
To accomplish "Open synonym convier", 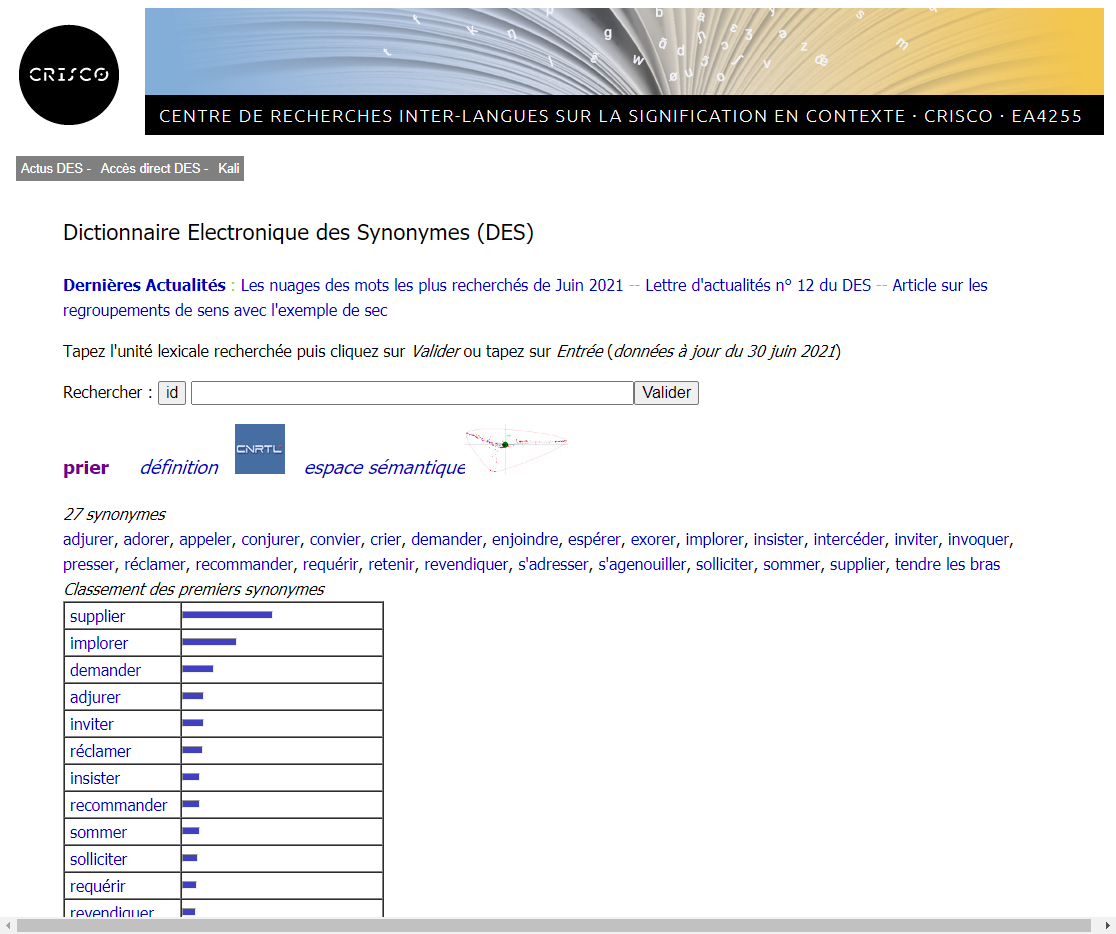I will [x=335, y=540].
